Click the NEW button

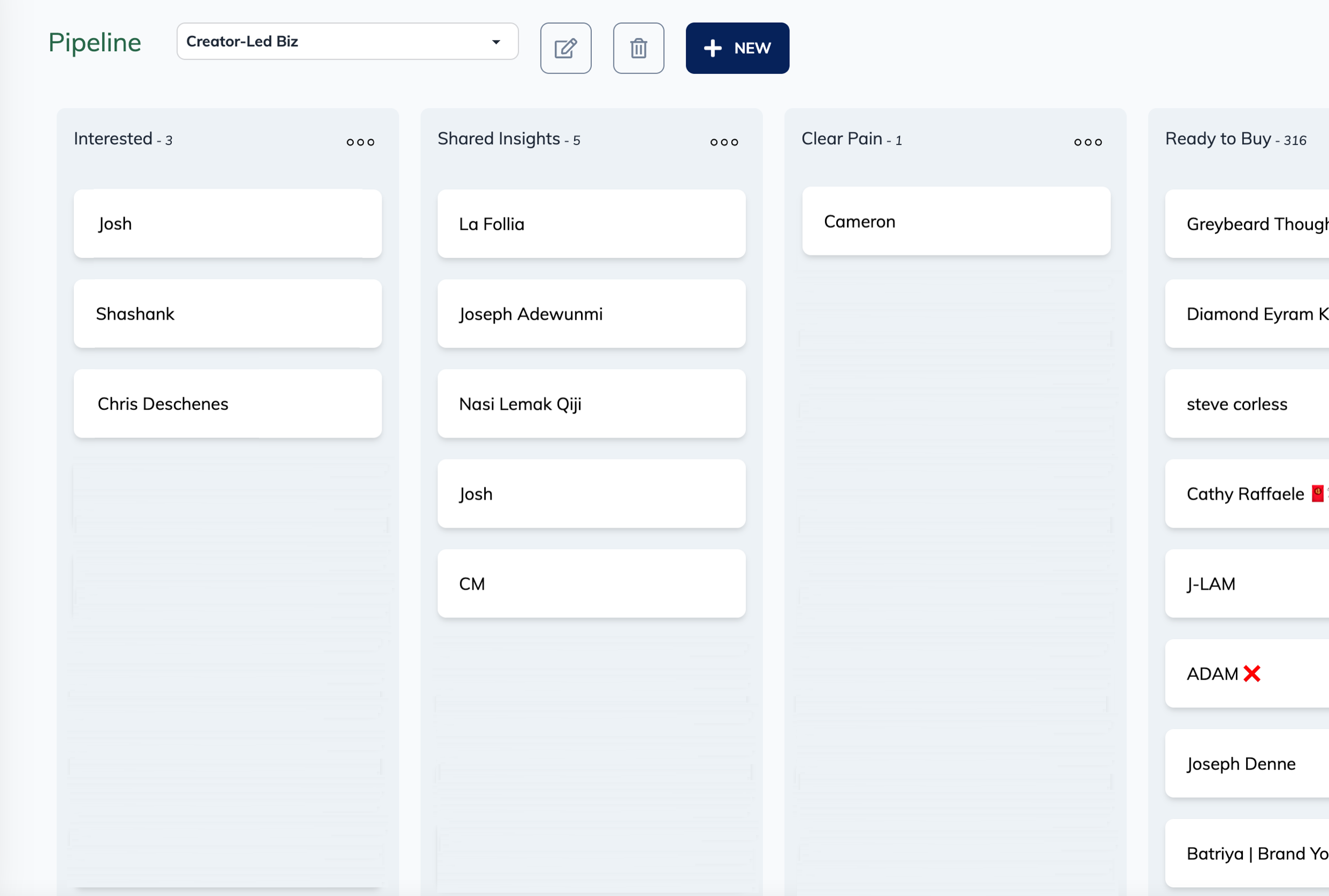[737, 48]
